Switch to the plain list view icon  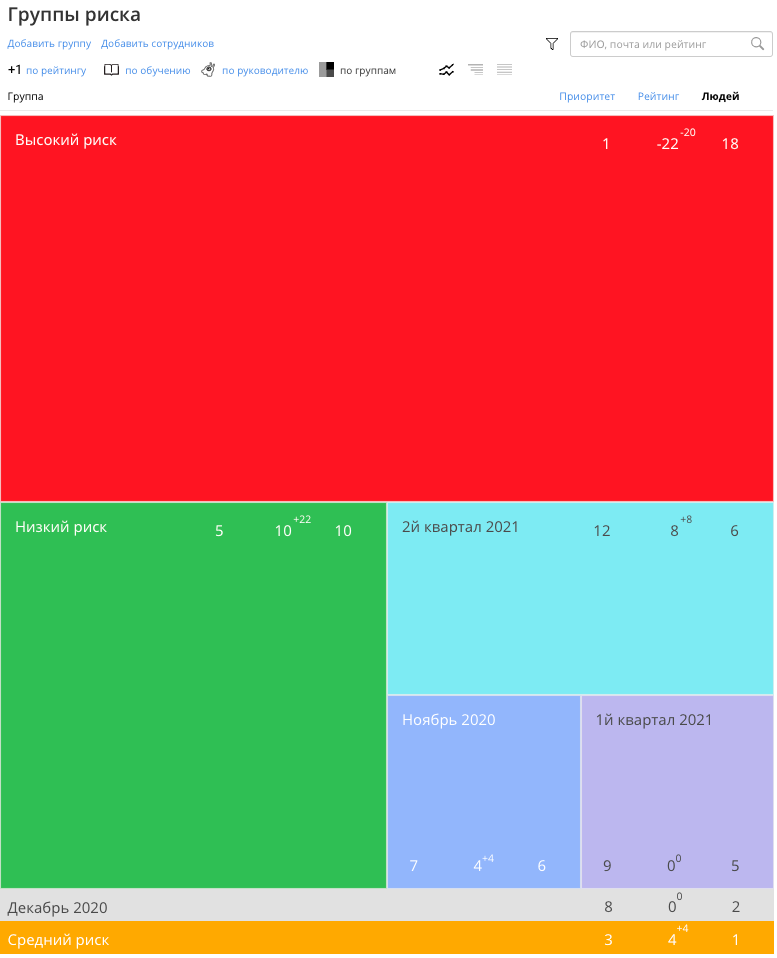coord(505,70)
